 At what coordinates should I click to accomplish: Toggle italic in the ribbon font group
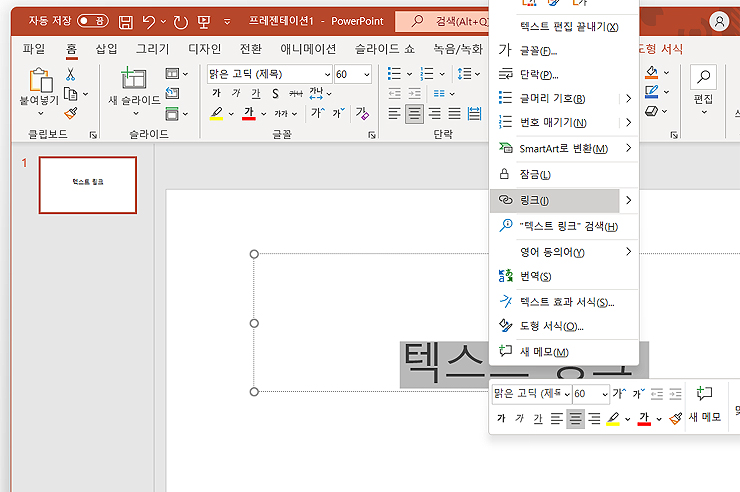pyautogui.click(x=236, y=93)
